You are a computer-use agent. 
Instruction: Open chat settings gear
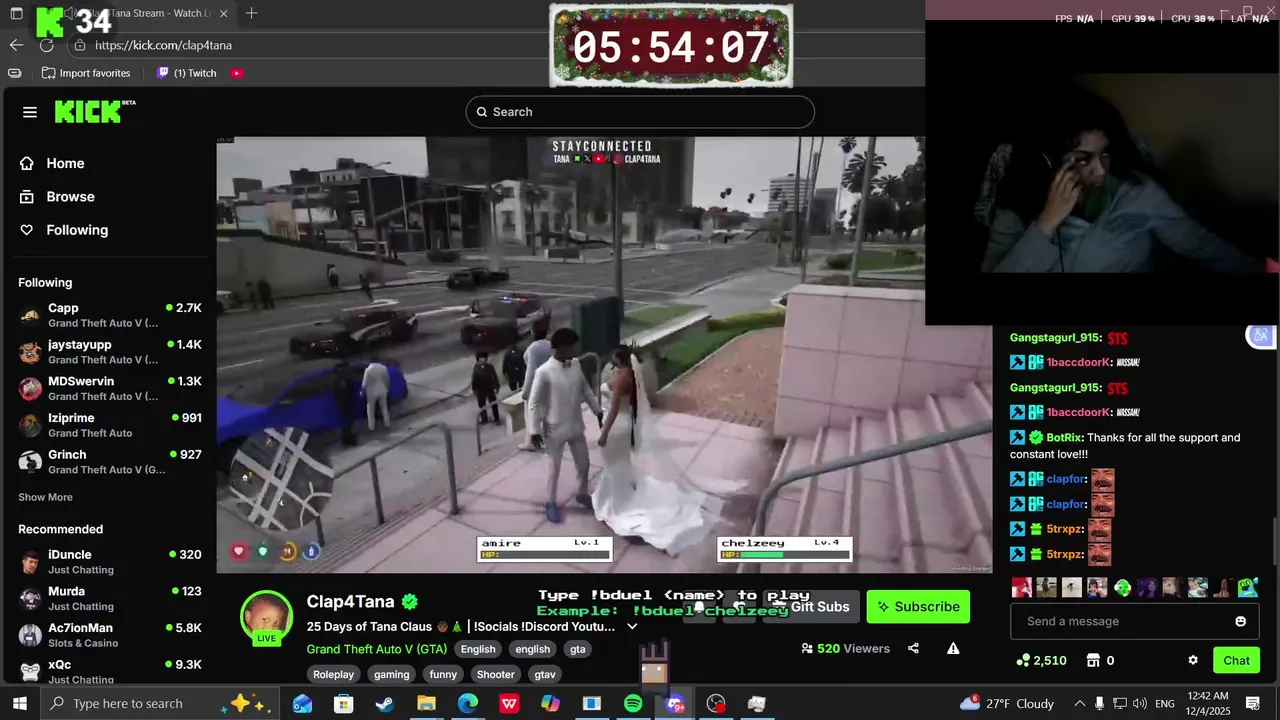(1192, 661)
